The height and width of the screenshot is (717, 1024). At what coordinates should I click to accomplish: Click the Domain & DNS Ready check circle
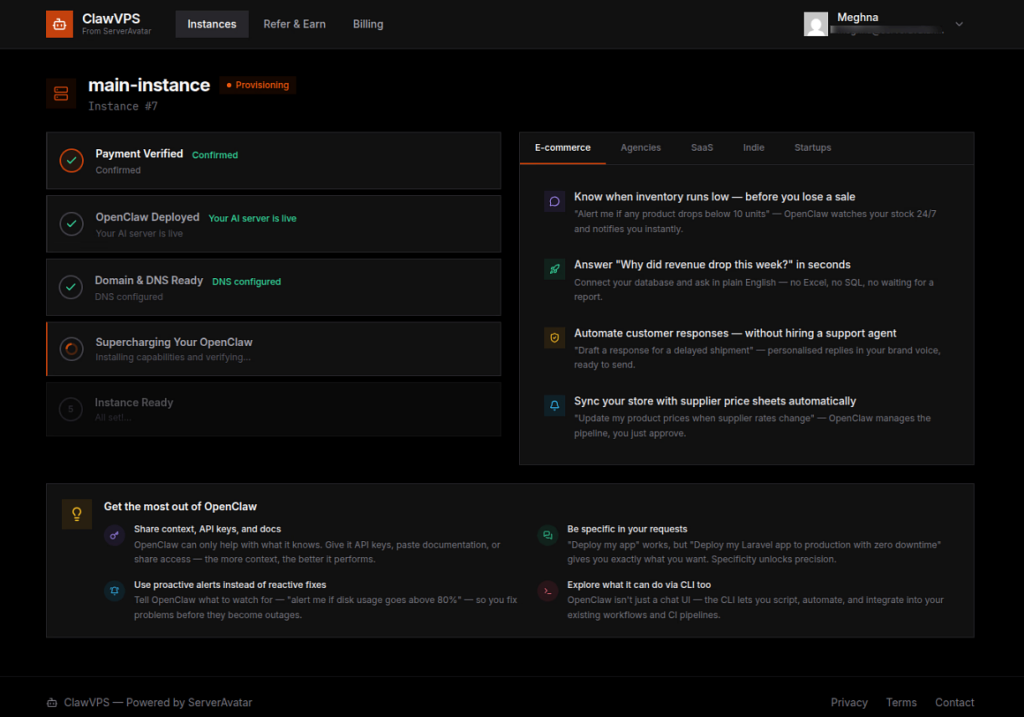[70, 287]
